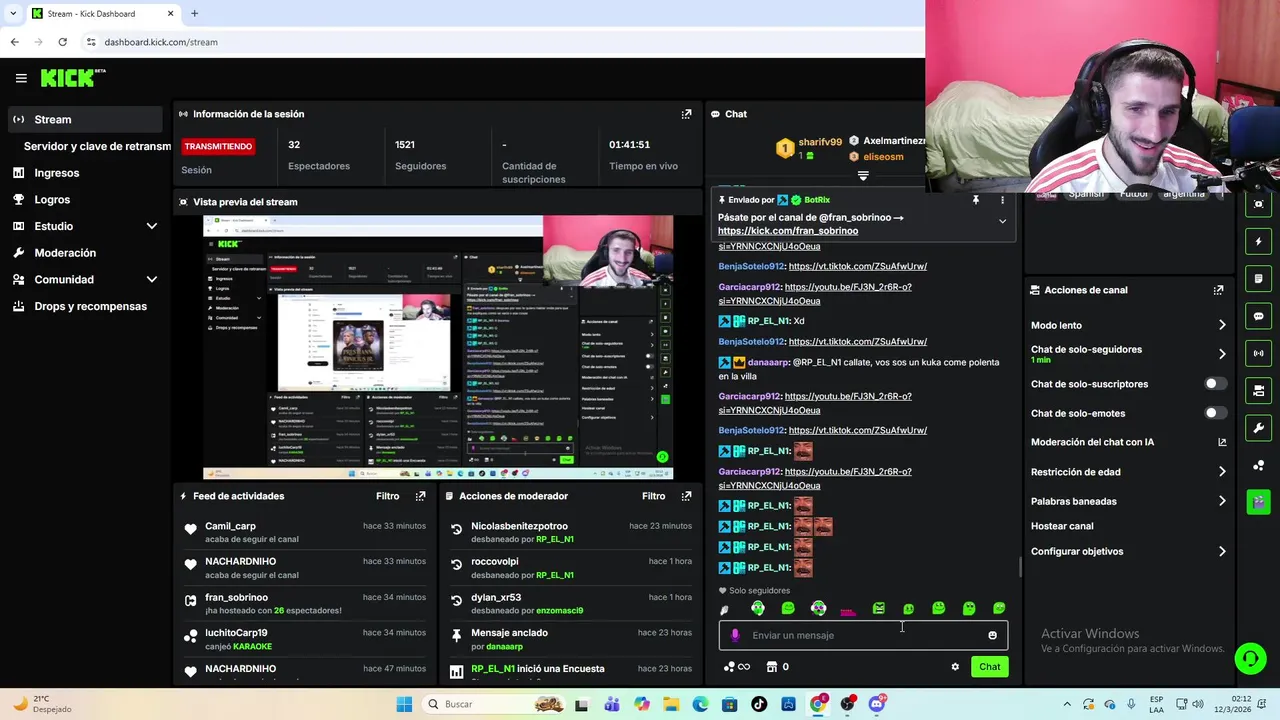Screen dimensions: 1280x720
Task: Click the channel points infinity icon below the message box
Action: coord(737,667)
